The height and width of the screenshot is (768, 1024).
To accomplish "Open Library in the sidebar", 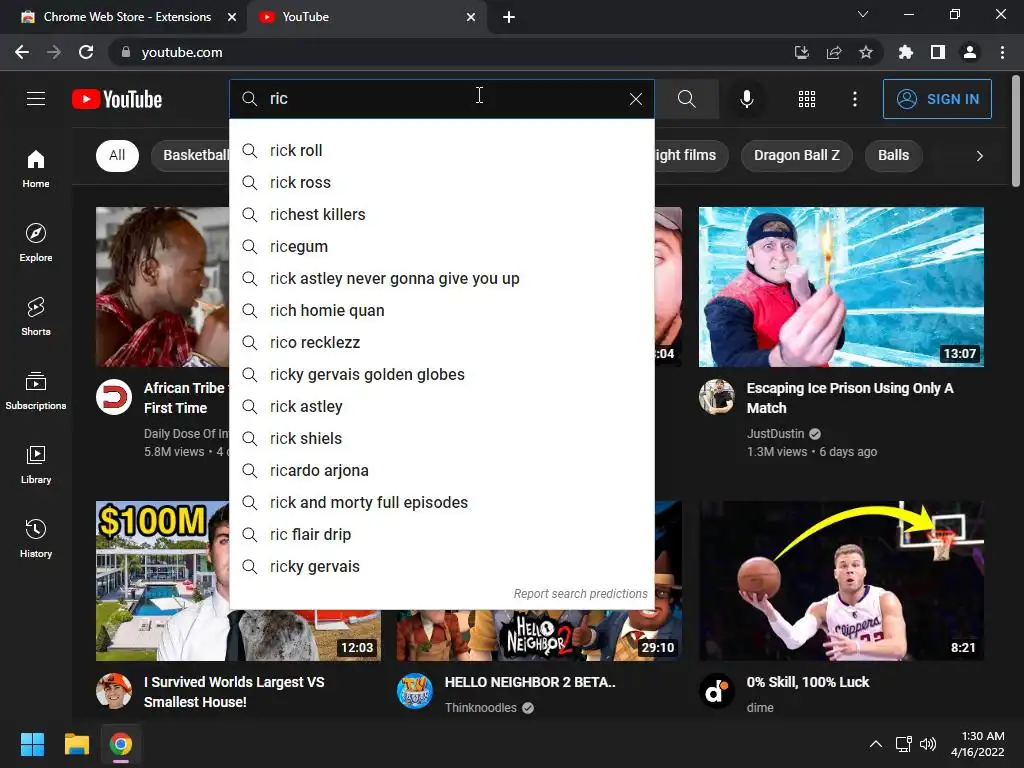I will coord(36,465).
